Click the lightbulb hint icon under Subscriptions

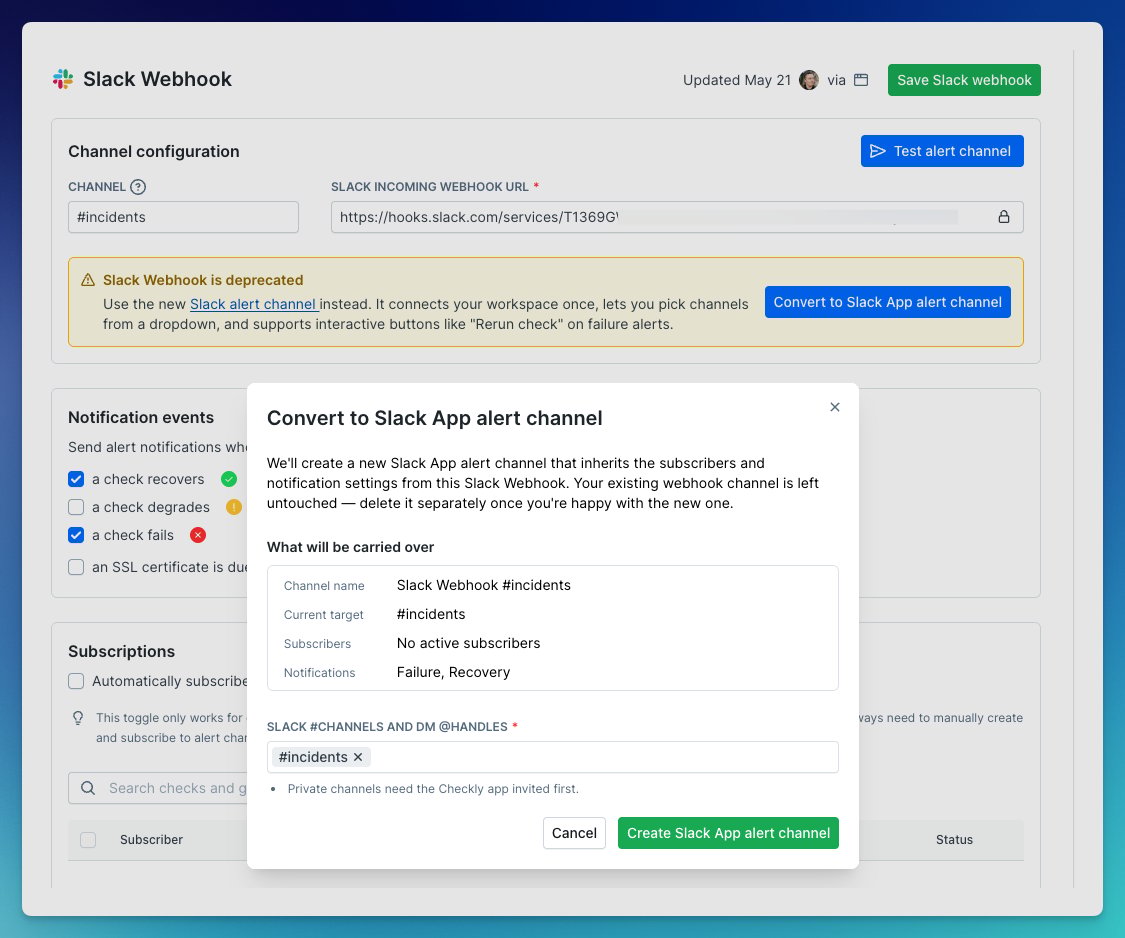pos(78,718)
